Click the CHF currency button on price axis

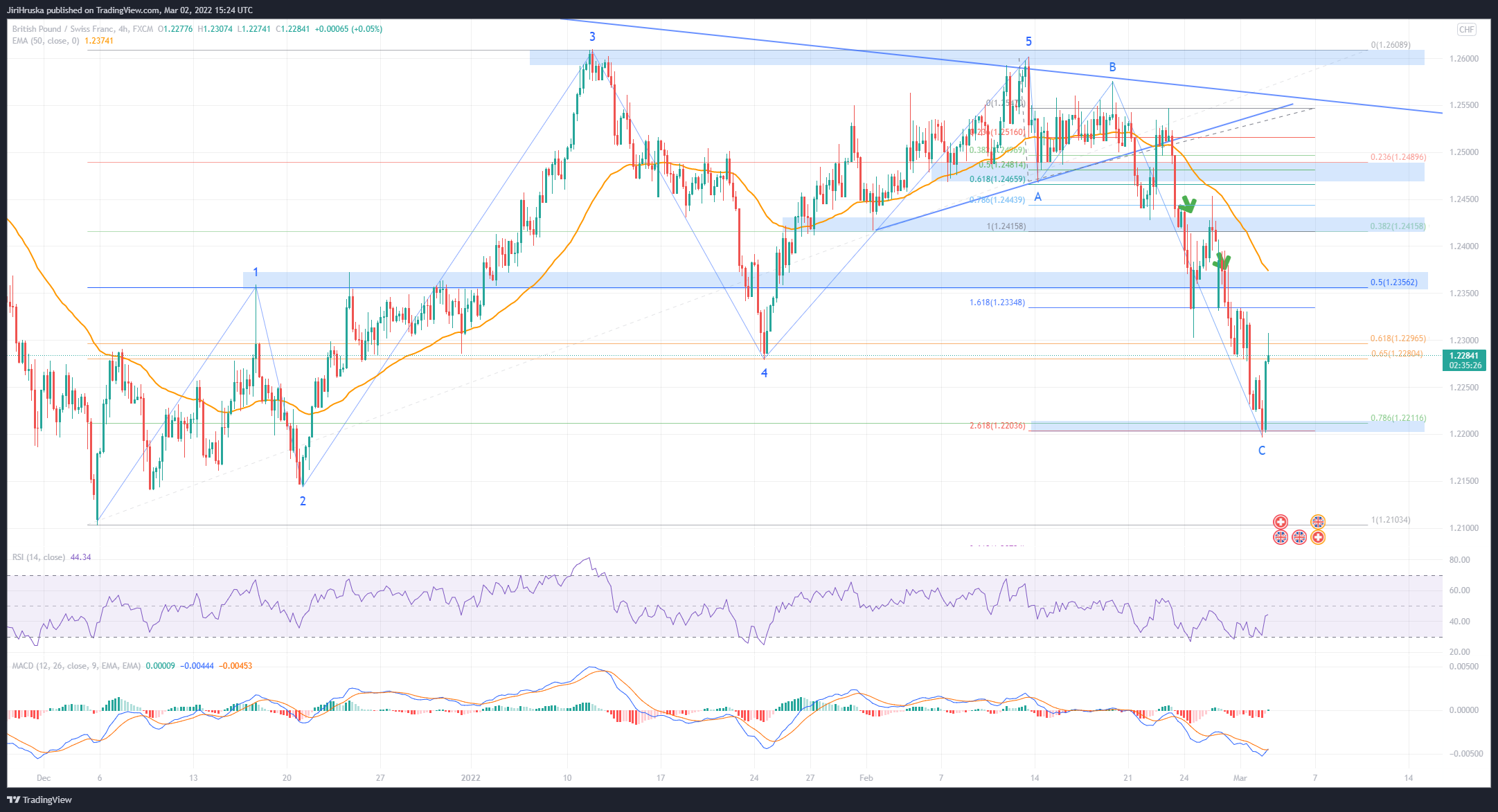pos(1466,29)
